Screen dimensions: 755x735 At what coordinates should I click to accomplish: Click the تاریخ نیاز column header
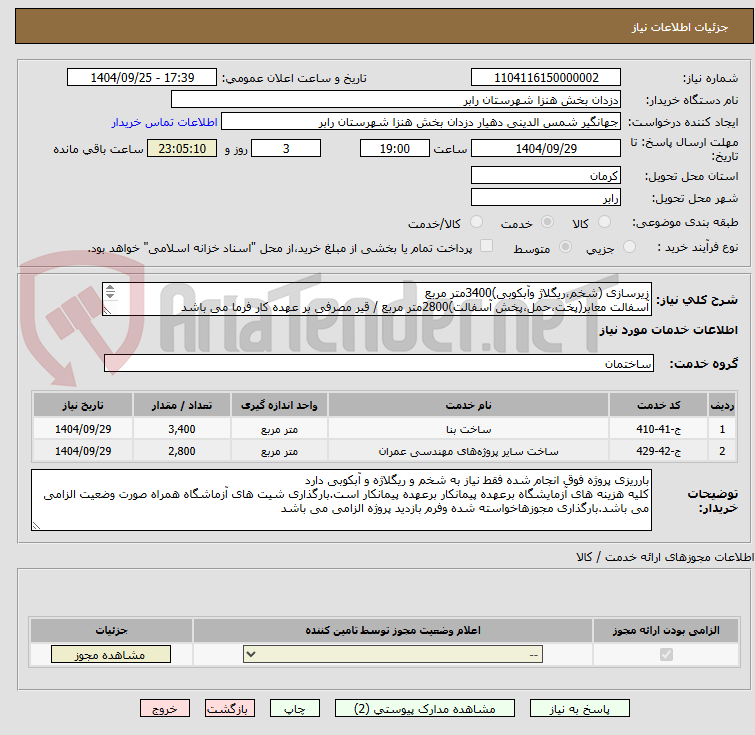[83, 405]
